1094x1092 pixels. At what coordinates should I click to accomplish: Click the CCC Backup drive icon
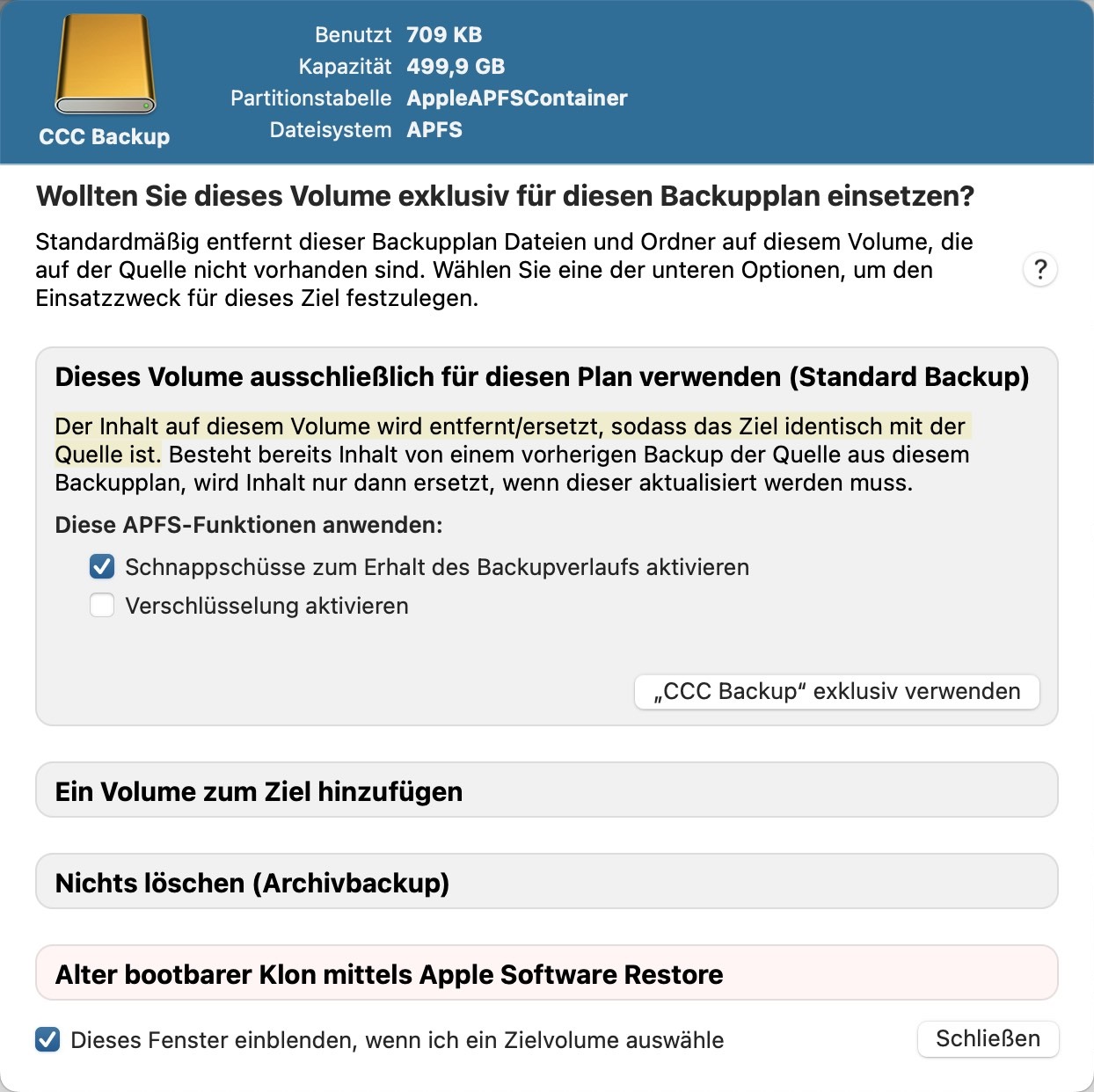tap(106, 64)
